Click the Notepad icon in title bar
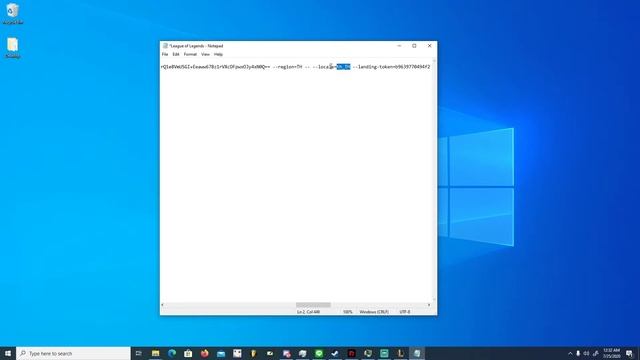 coord(165,46)
